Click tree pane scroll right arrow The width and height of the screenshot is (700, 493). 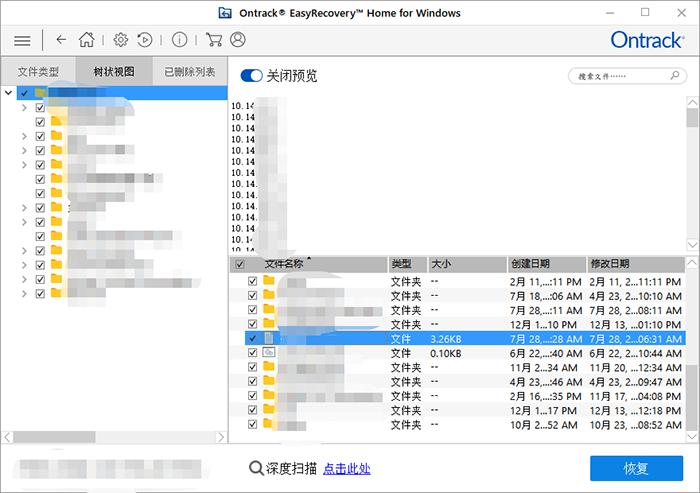[x=221, y=437]
